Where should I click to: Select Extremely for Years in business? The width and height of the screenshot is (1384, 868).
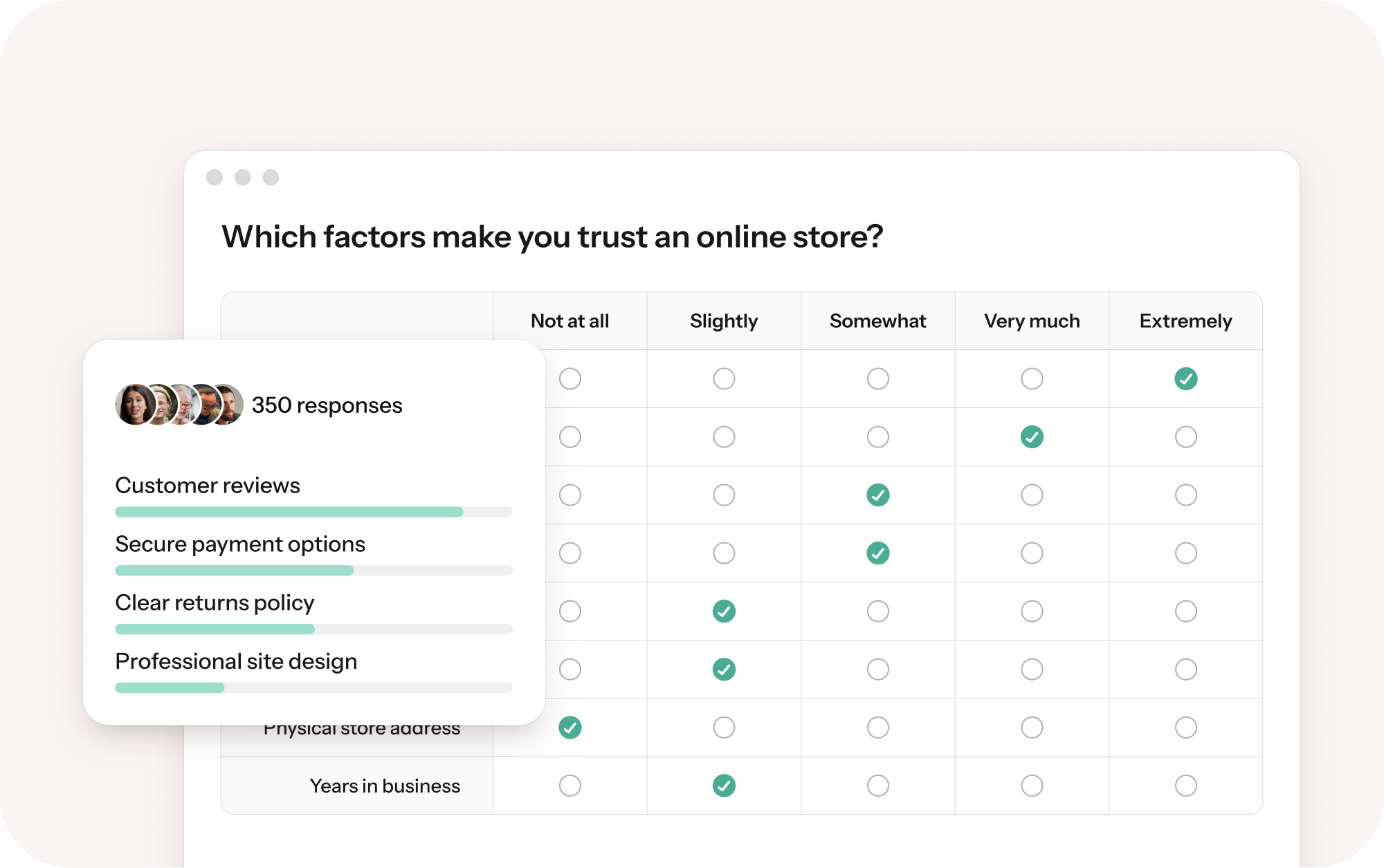pyautogui.click(x=1185, y=786)
